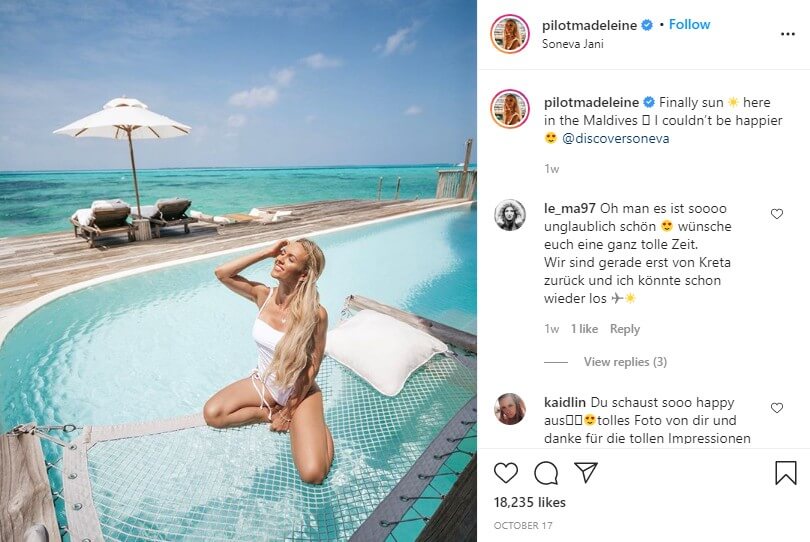Open kaidlin profile picture

(510, 409)
